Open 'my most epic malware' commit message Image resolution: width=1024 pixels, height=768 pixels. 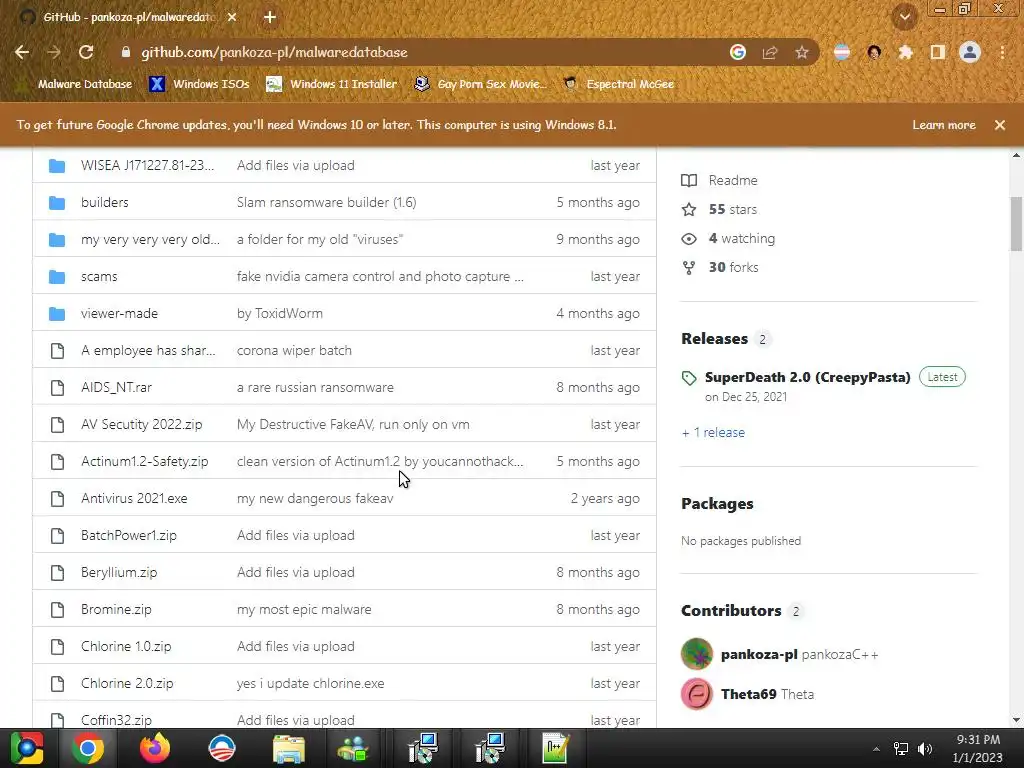[304, 610]
